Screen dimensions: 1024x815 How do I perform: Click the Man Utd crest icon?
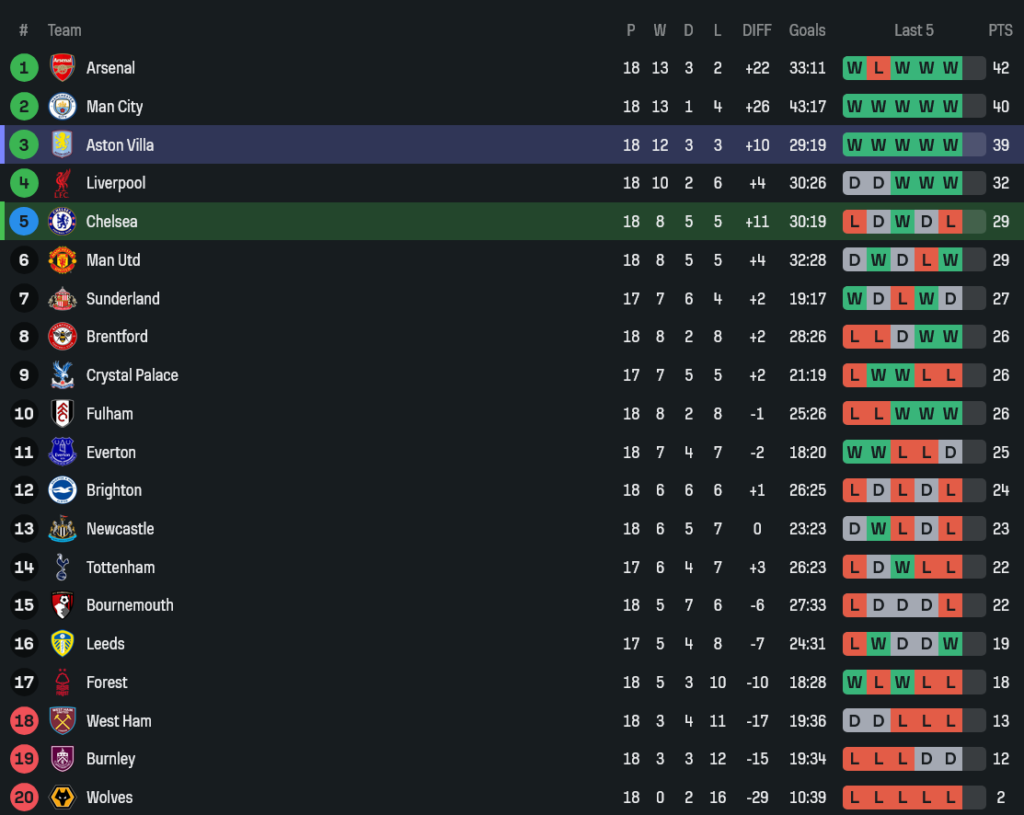coord(62,260)
